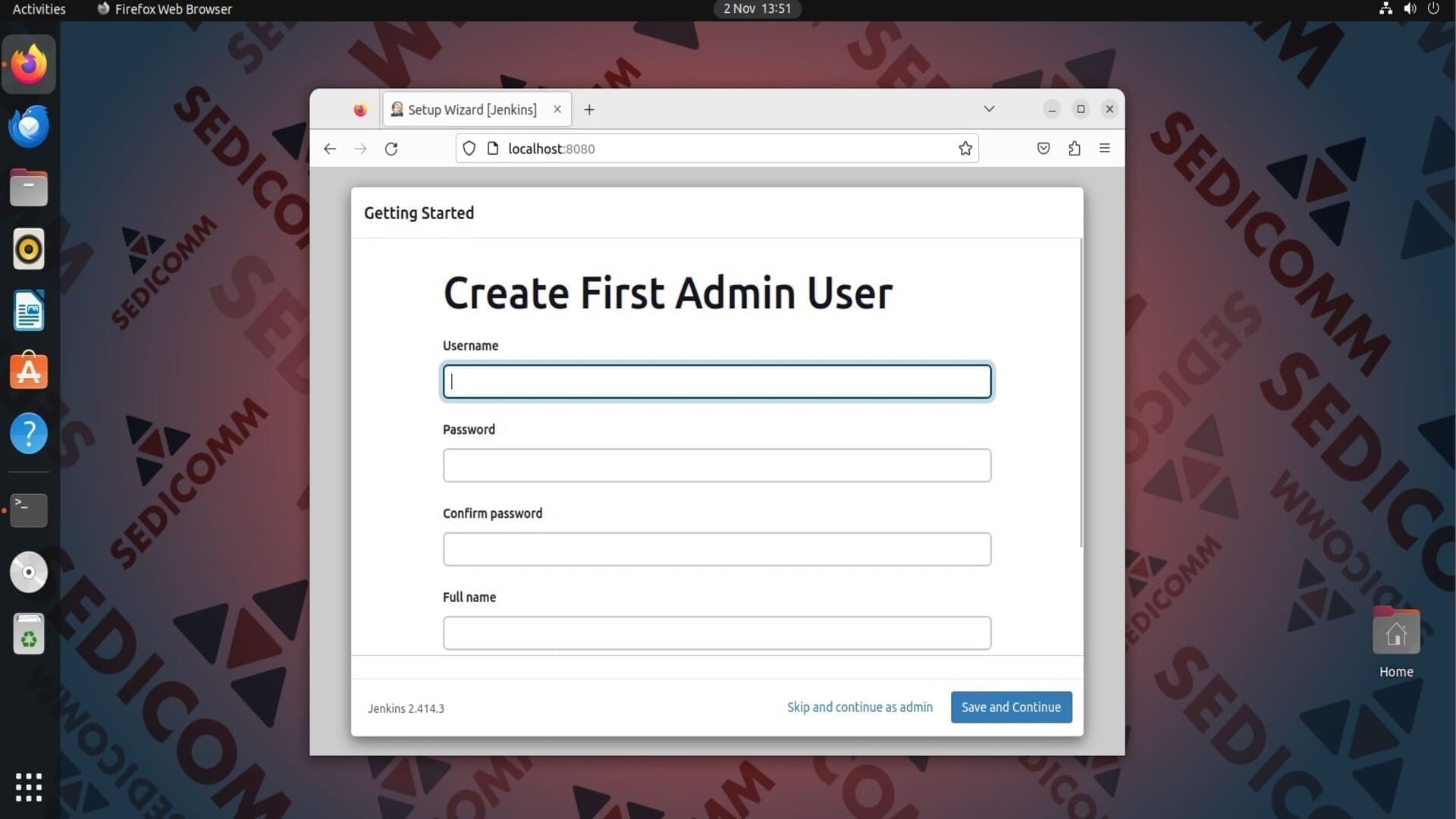Open a new tab with plus button
This screenshot has width=1456, height=819.
(x=589, y=110)
